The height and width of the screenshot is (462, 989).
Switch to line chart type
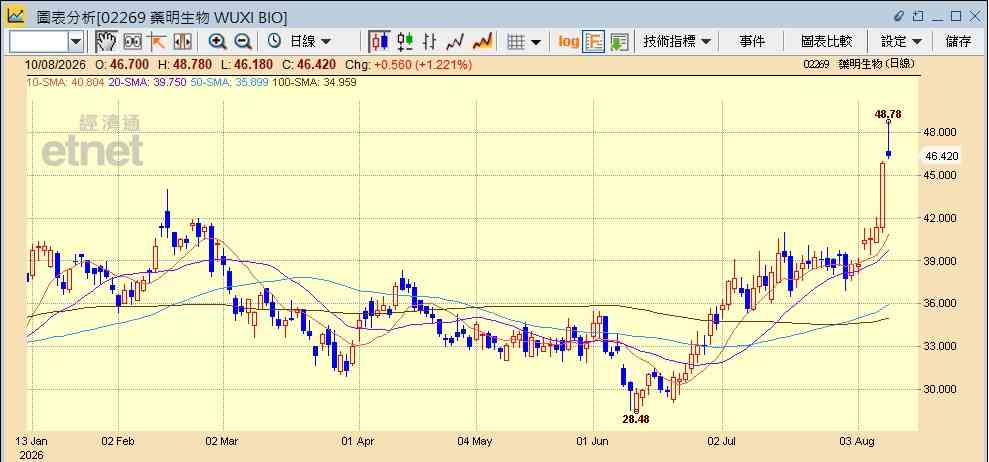pos(455,42)
